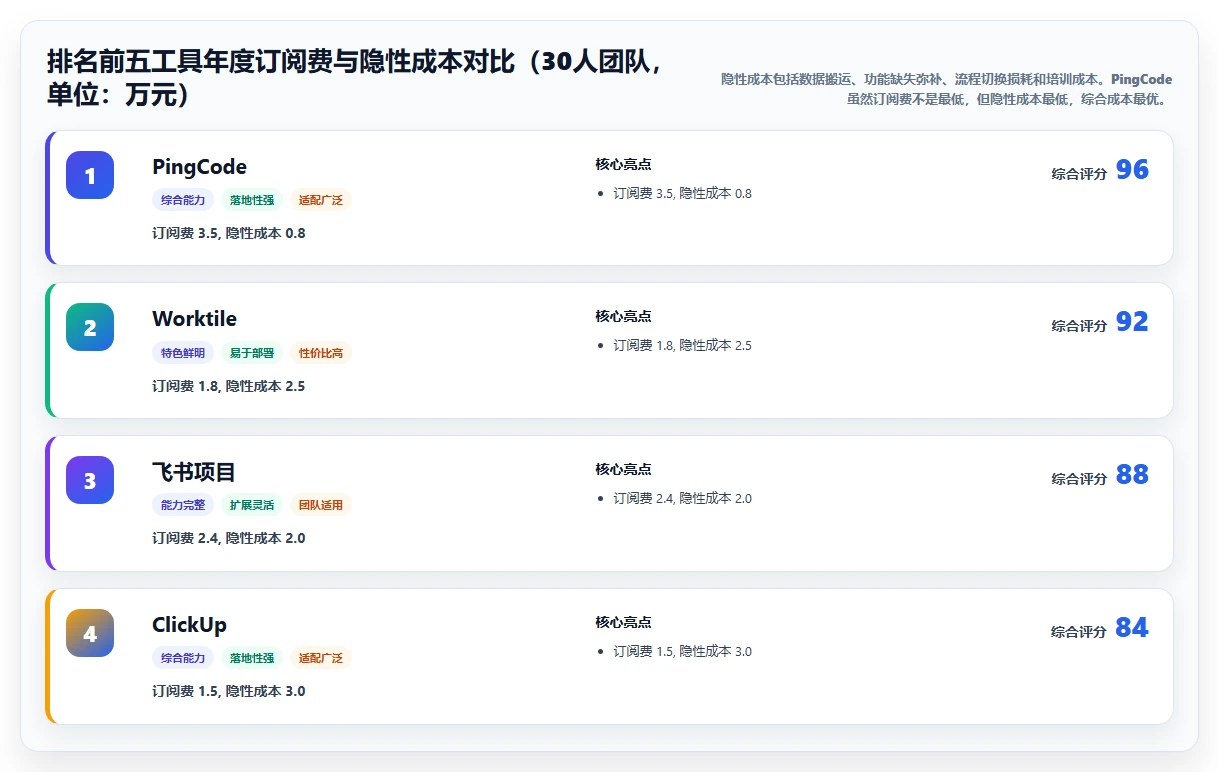Viewport: 1219px width, 772px height.
Task: Click the page title 排名前五工具年度订阅费
Action: 354,79
